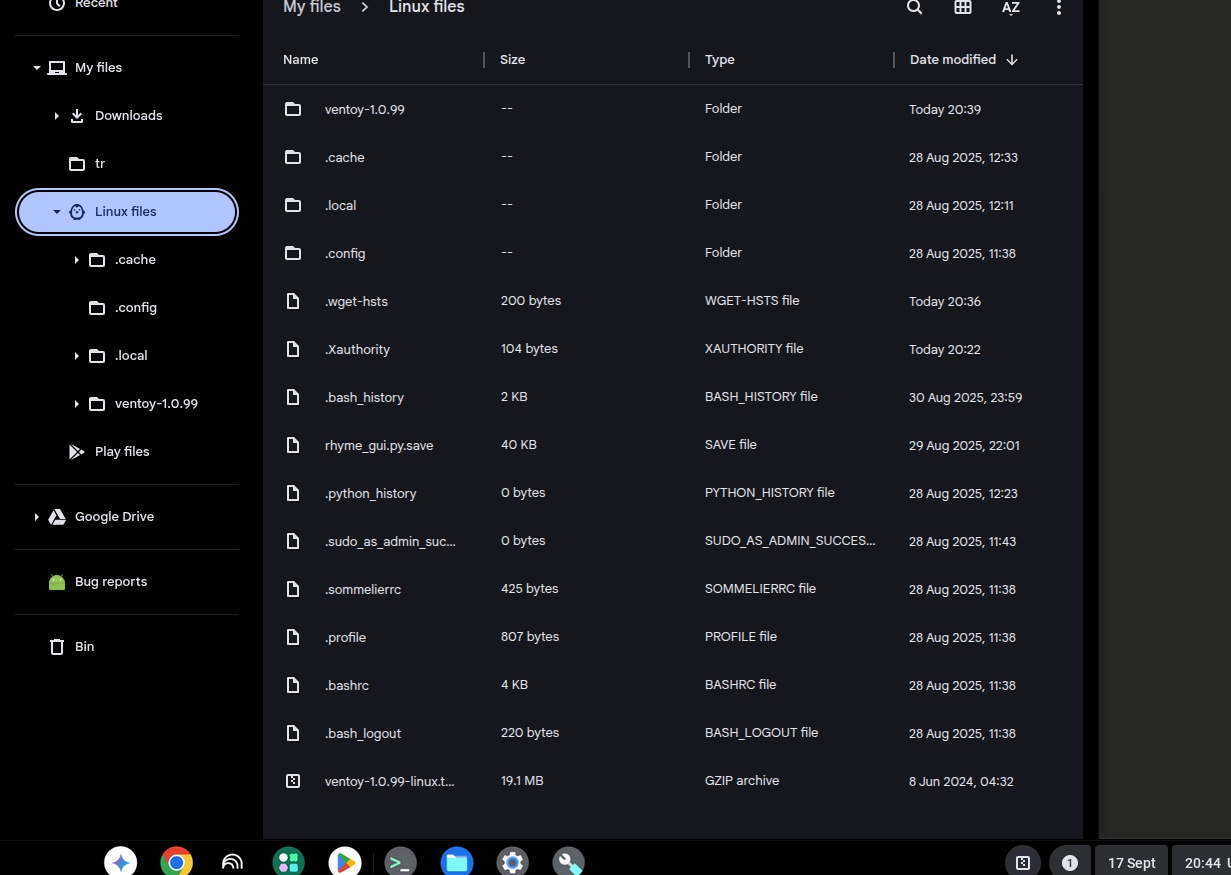The width and height of the screenshot is (1231, 875).
Task: Open the AZ sort options
Action: coord(1010,8)
